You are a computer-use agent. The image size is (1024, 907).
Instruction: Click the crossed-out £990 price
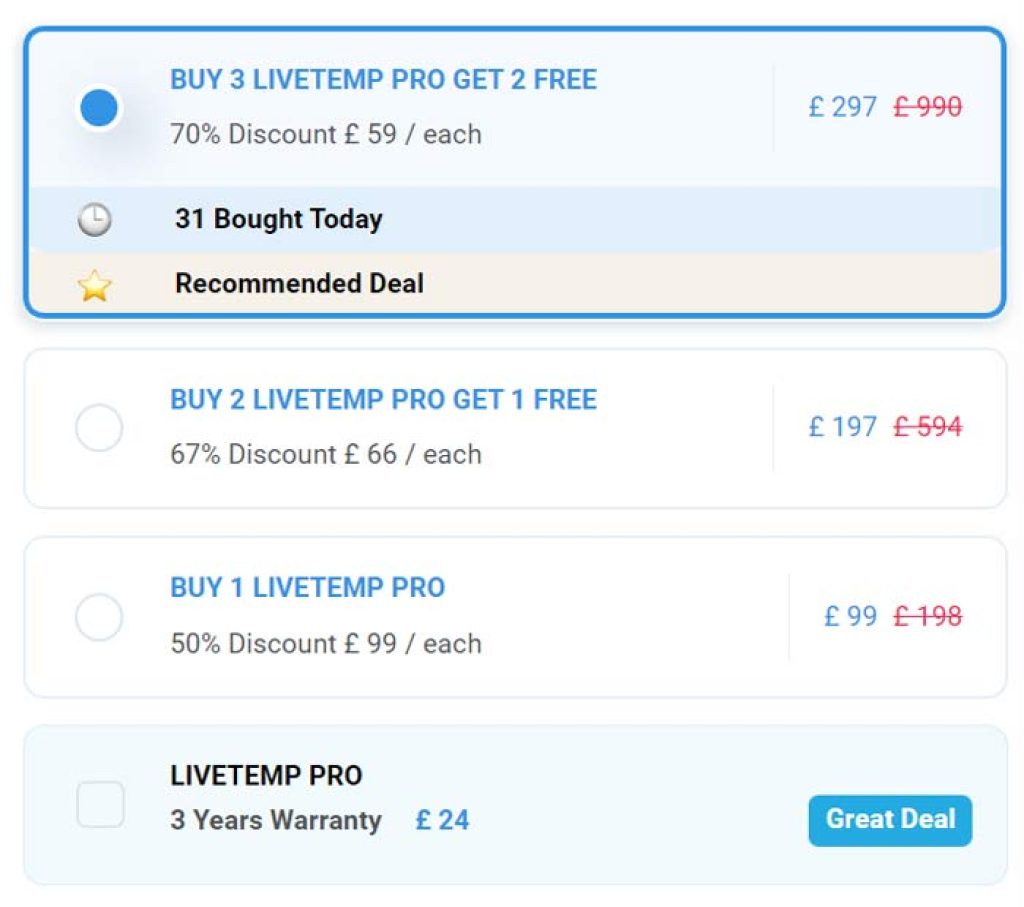(x=925, y=107)
